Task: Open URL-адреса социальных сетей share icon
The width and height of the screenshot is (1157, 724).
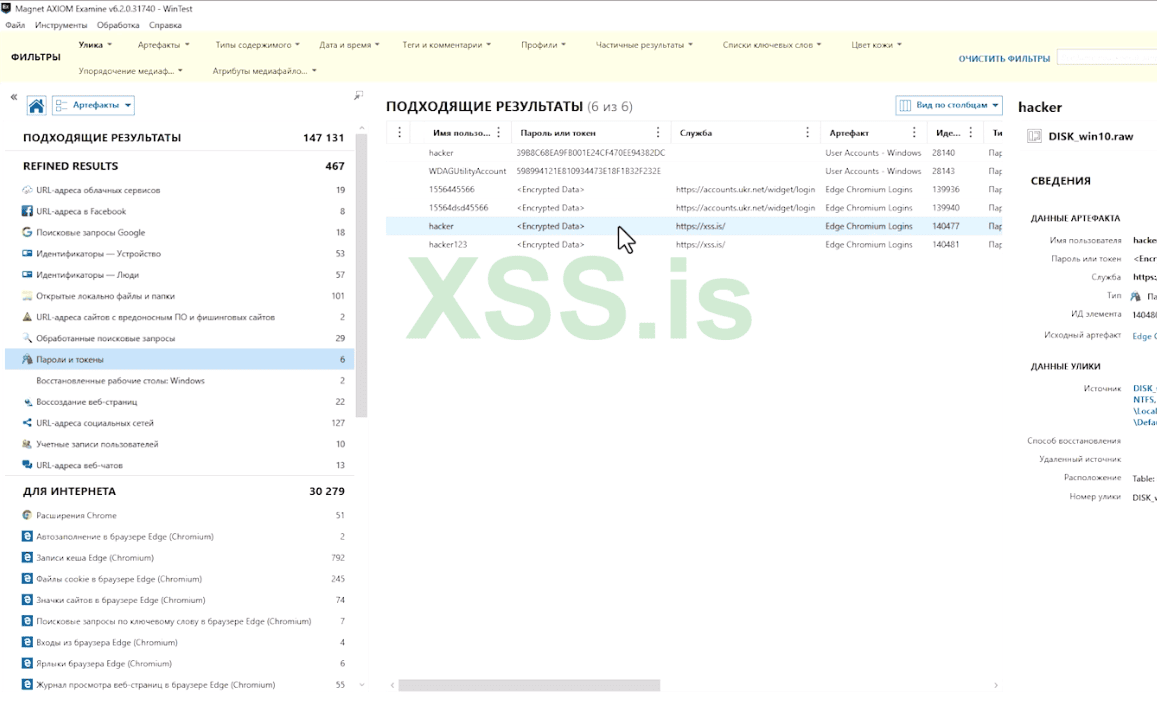Action: 27,423
